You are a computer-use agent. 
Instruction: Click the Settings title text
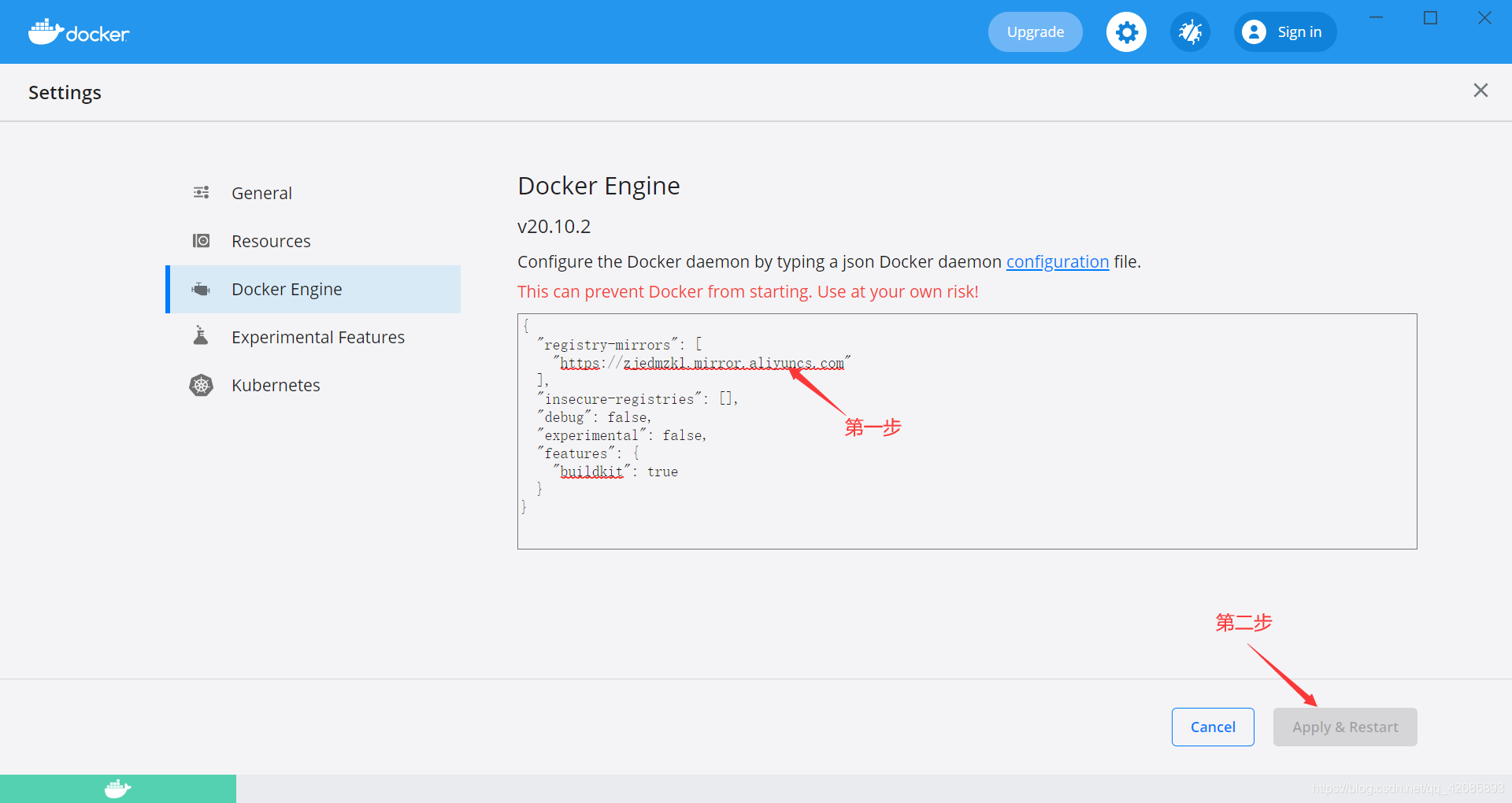65,93
